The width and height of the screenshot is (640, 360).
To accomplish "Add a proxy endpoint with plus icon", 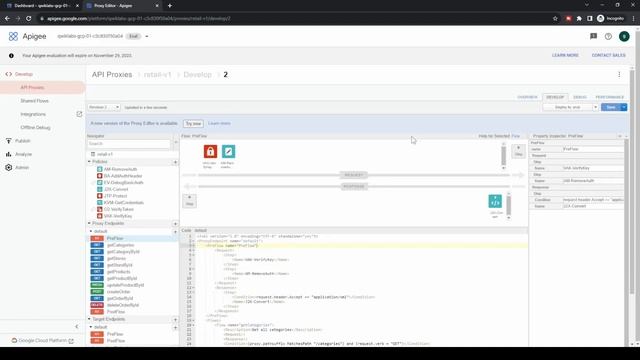I will (175, 224).
